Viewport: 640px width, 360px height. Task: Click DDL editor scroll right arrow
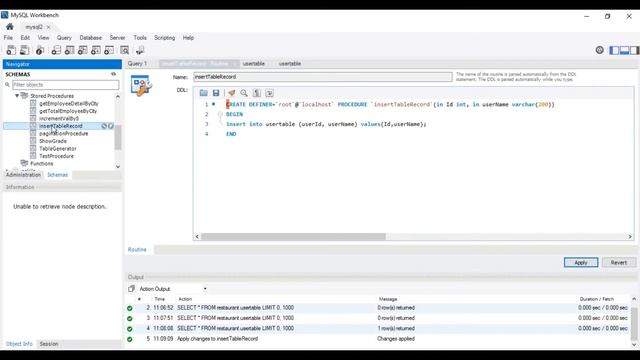[x=630, y=237]
